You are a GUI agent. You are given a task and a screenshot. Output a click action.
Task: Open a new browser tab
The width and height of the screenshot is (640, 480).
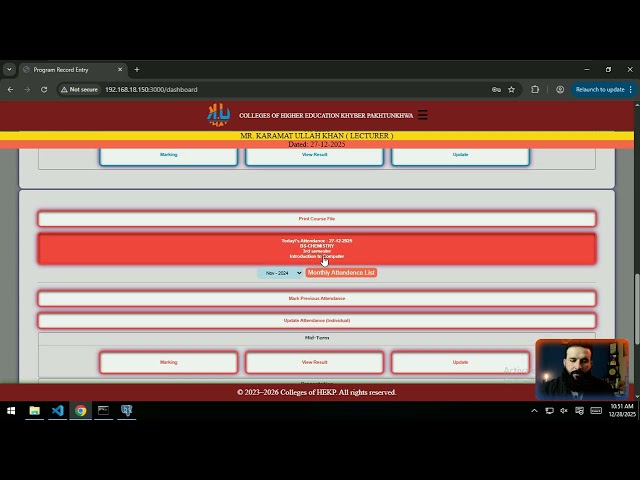[x=137, y=70]
